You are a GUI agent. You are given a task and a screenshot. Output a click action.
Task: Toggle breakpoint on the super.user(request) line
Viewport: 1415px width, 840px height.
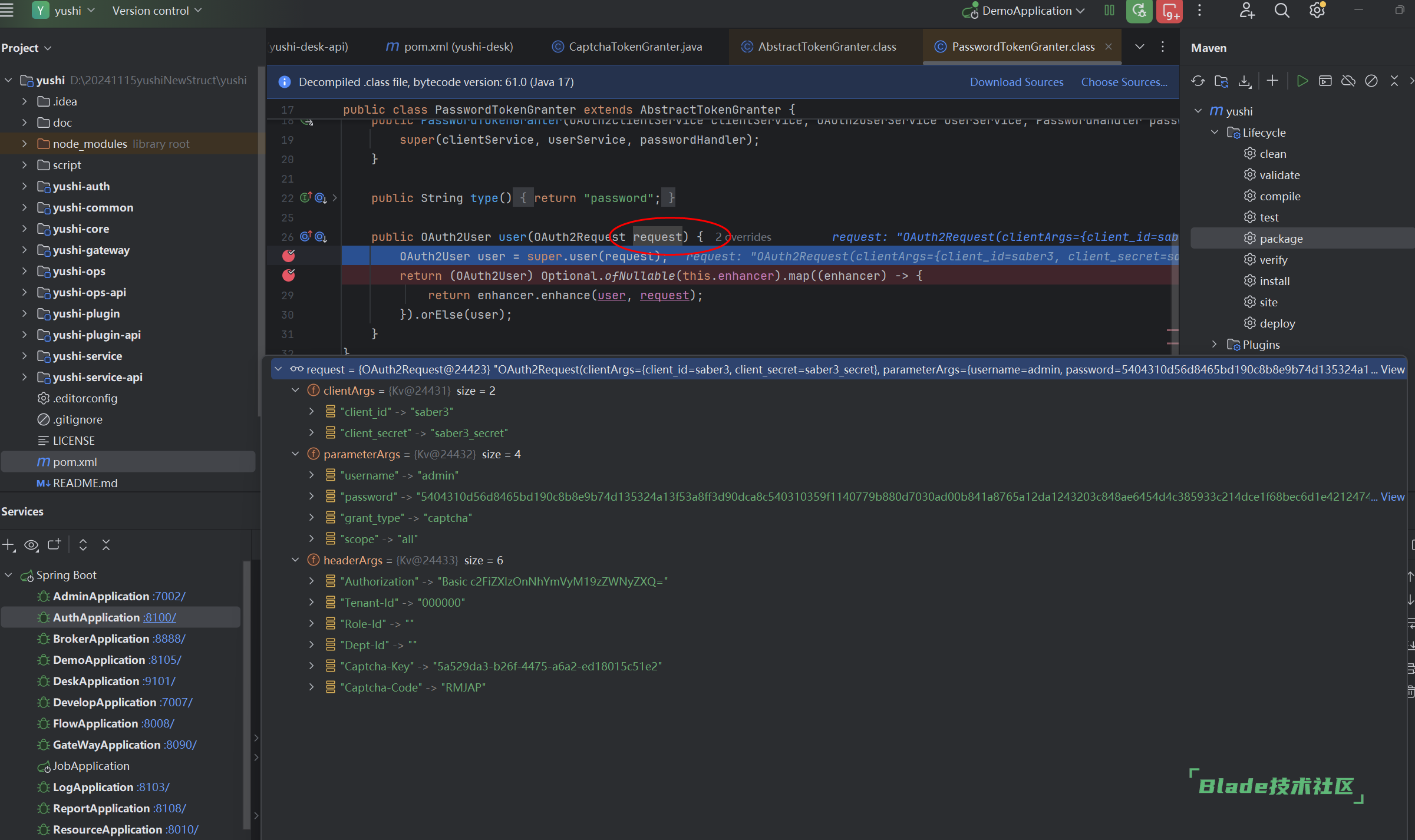[289, 256]
